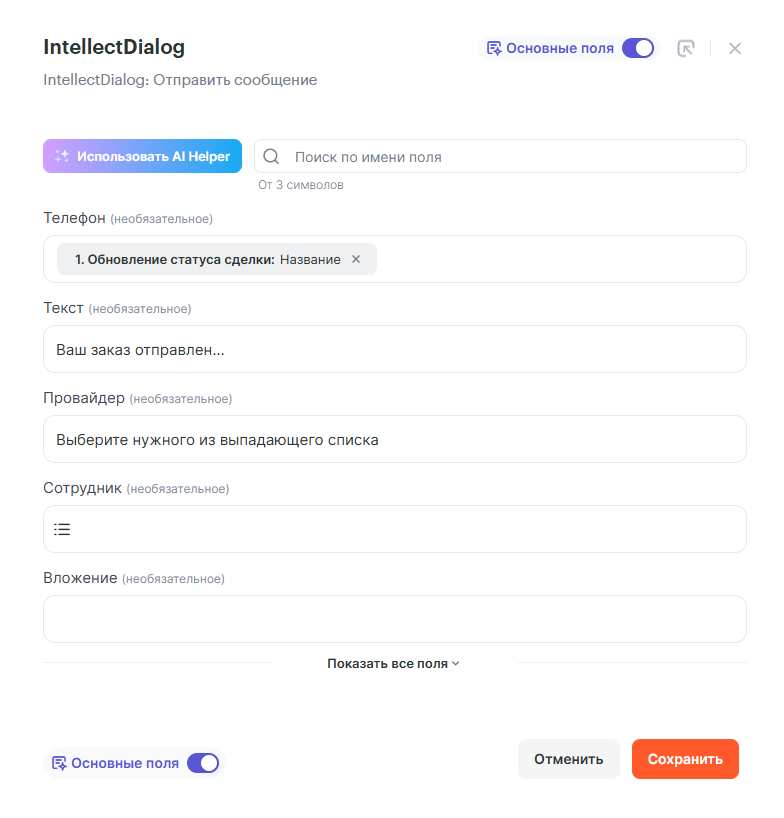Toggle the bottom Основные поля switch
Screen dimensions: 784x818
point(203,763)
